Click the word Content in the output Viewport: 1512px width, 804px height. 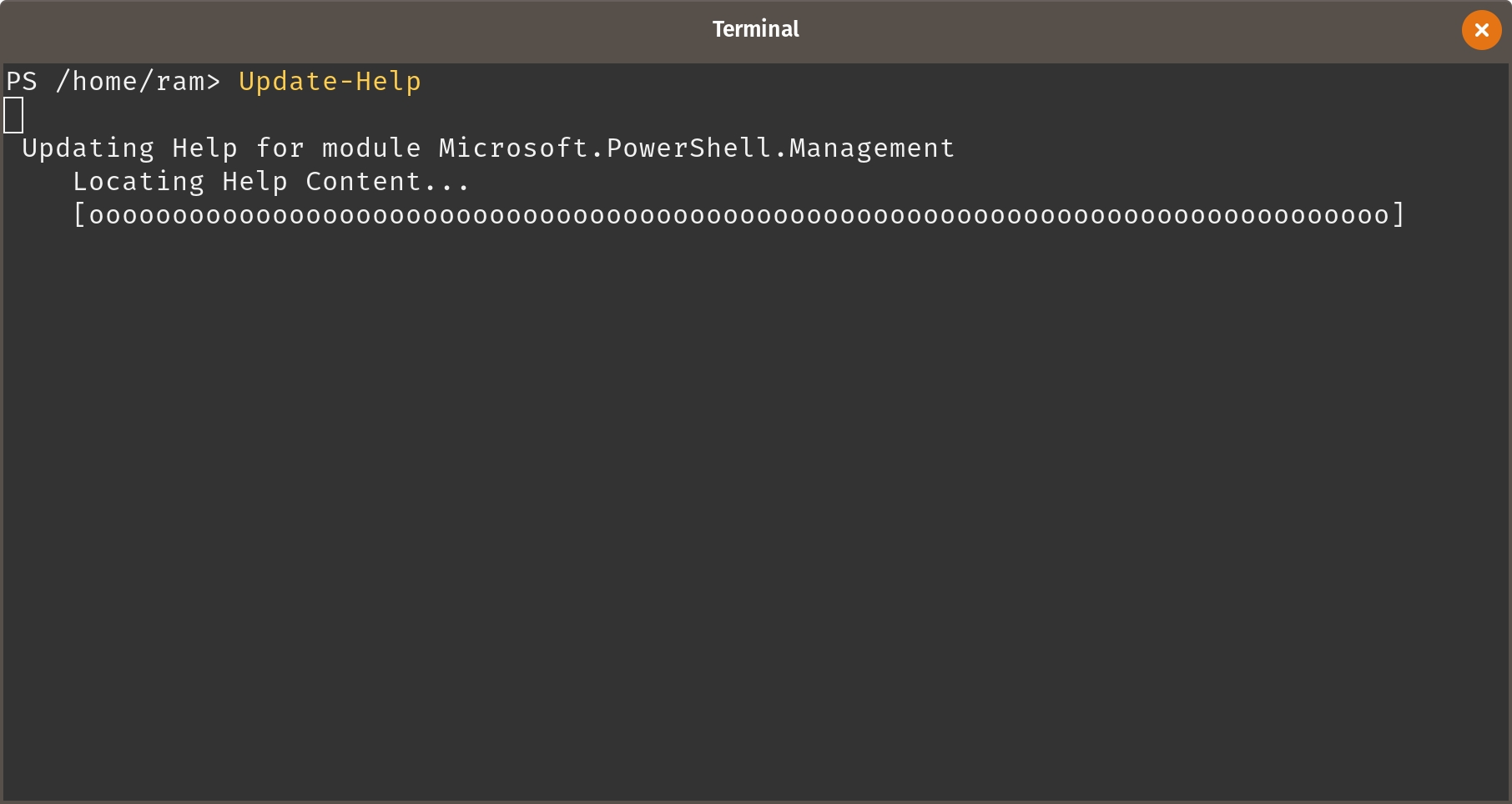point(363,182)
